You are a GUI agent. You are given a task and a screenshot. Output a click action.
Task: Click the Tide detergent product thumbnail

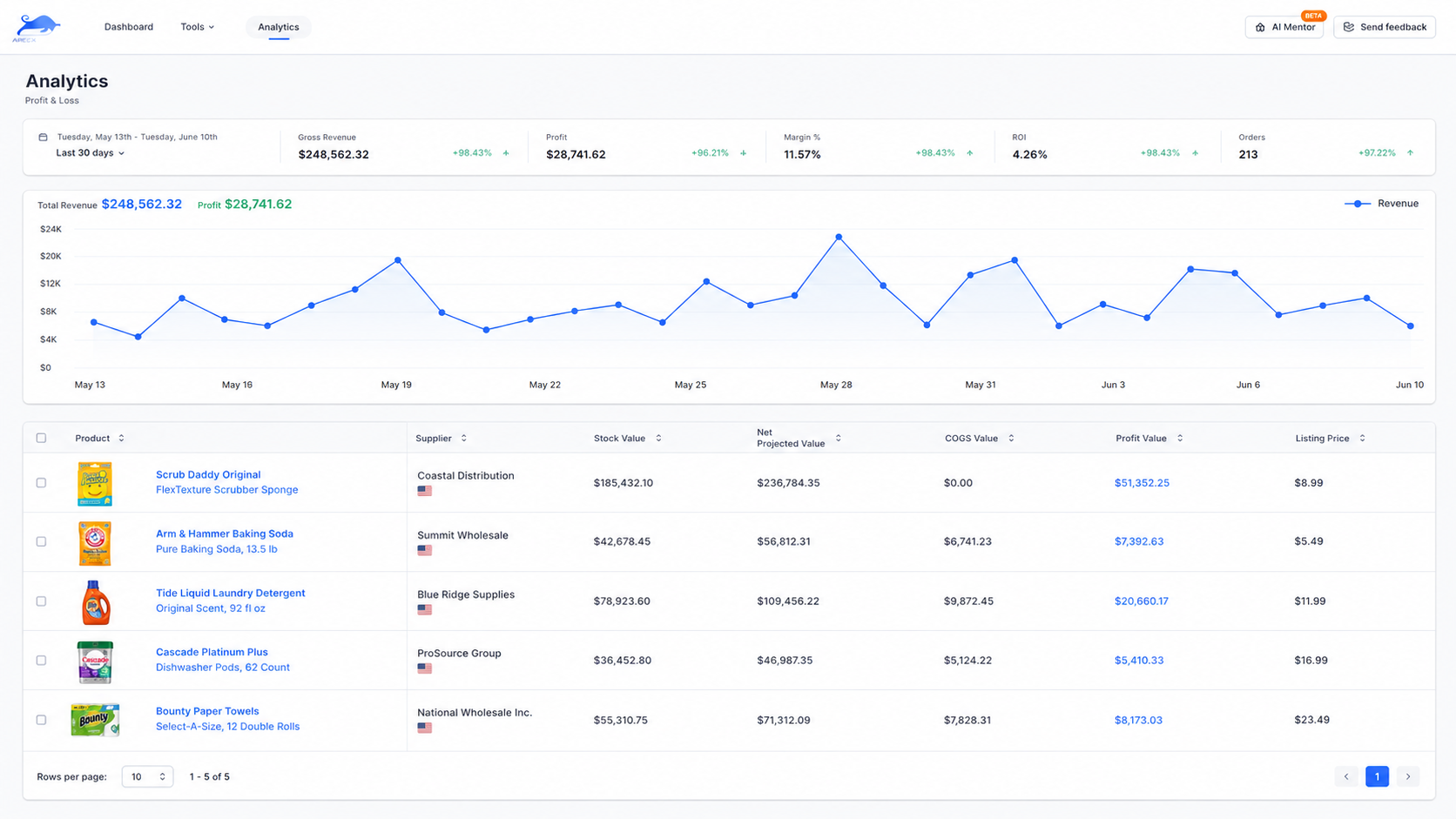coord(96,602)
